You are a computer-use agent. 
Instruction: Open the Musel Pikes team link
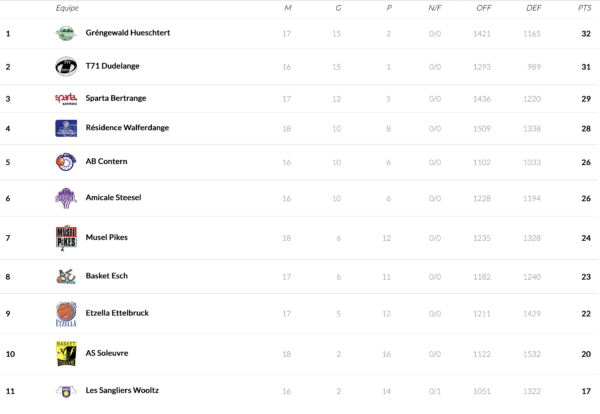pyautogui.click(x=107, y=238)
